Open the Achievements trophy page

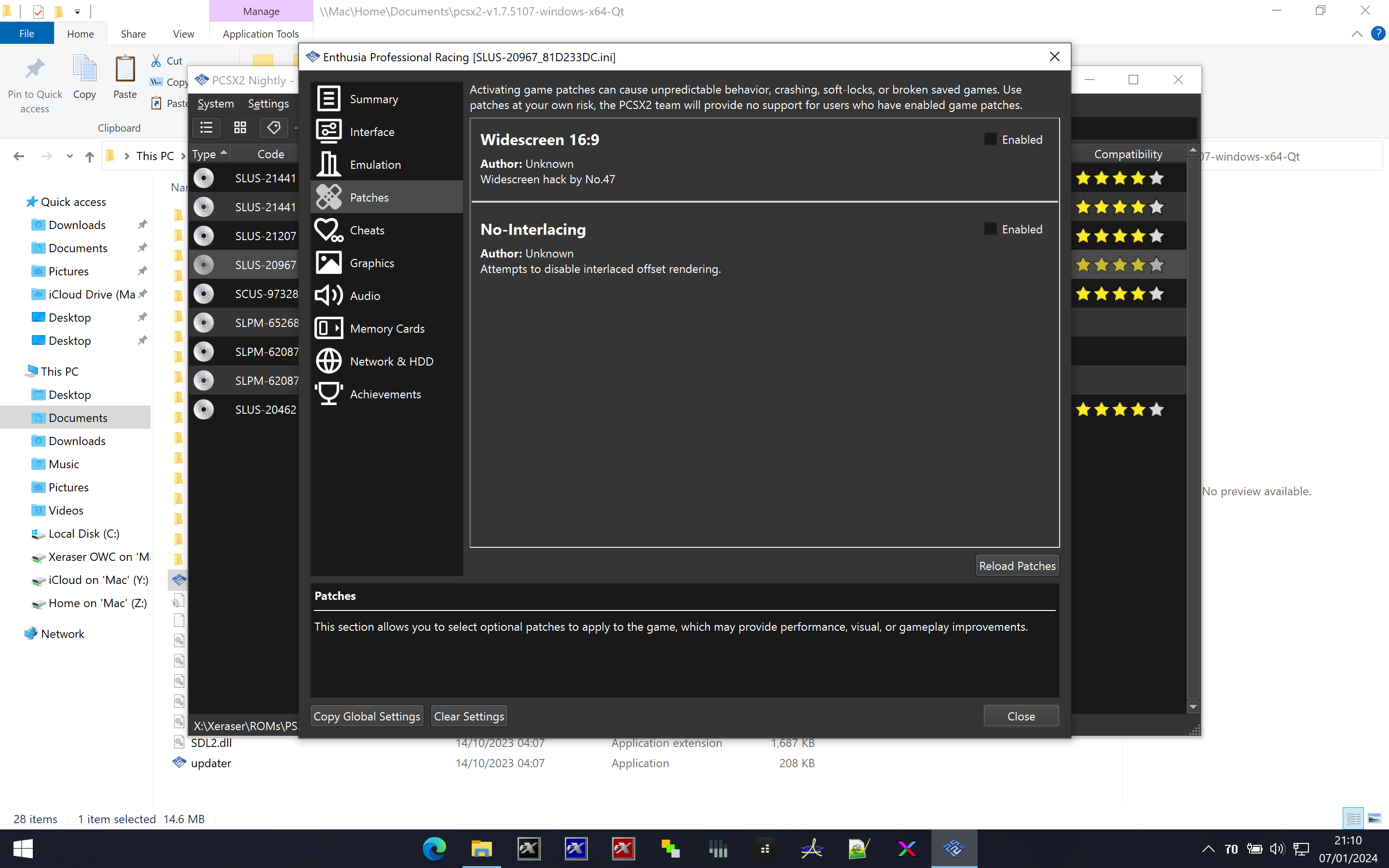(x=386, y=394)
